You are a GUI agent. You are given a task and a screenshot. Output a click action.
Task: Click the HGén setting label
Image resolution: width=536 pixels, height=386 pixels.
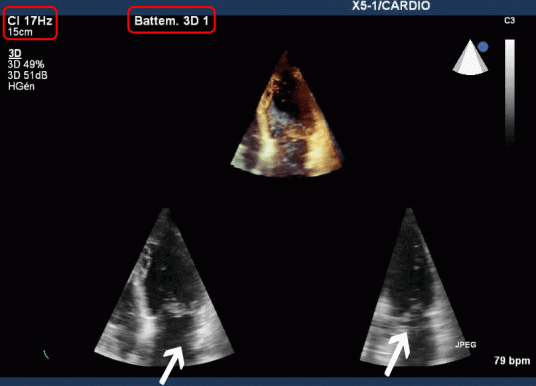coord(21,86)
